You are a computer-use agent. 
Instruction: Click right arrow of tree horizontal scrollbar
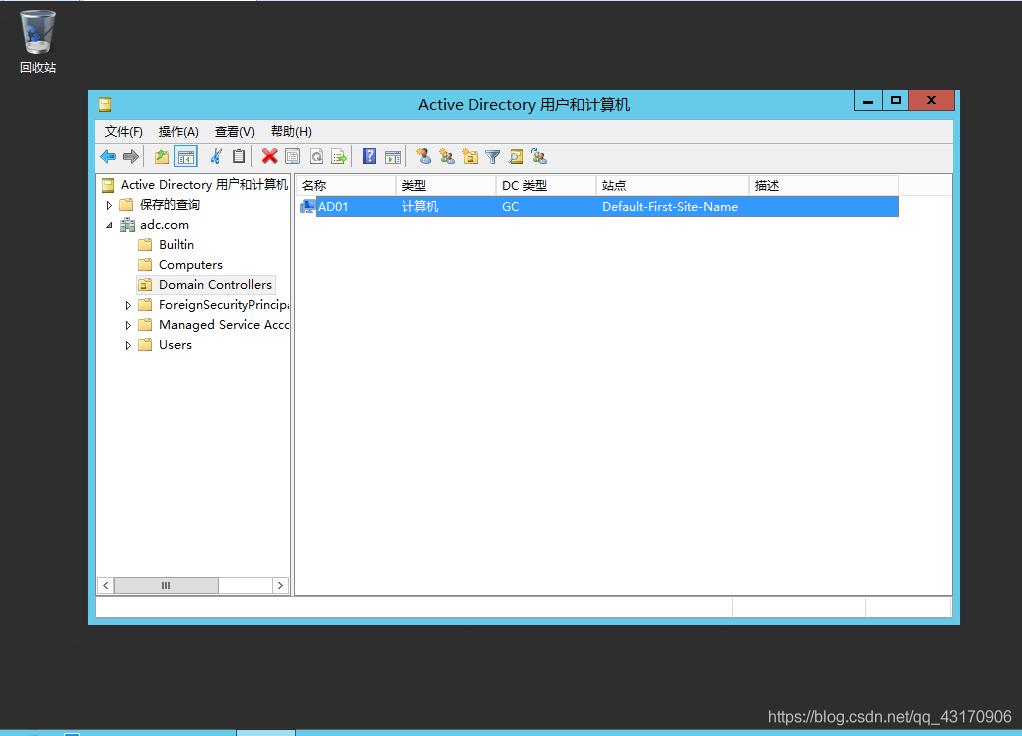[280, 585]
